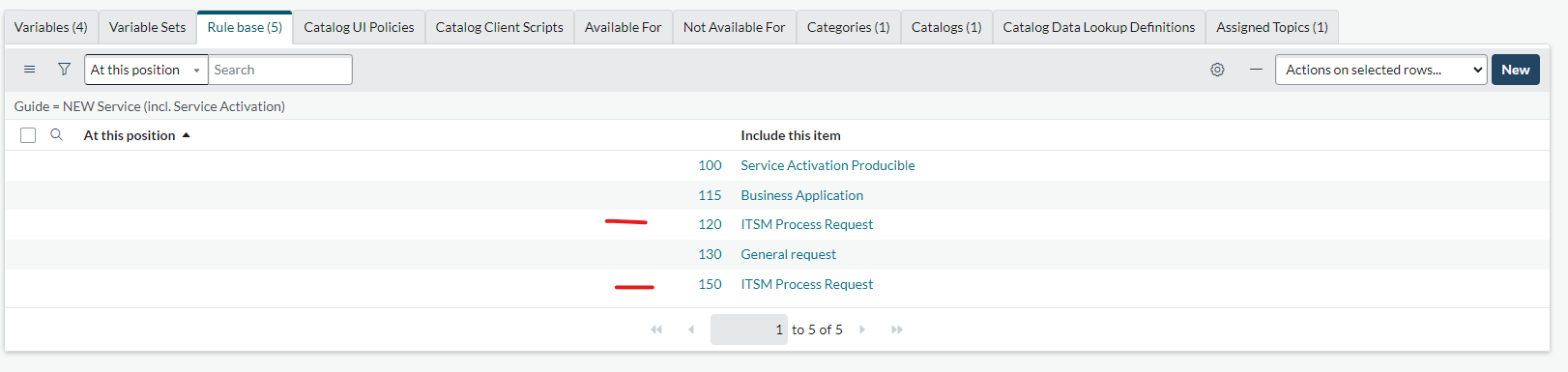Image resolution: width=1568 pixels, height=372 pixels.
Task: Click the New button
Action: 1515,70
